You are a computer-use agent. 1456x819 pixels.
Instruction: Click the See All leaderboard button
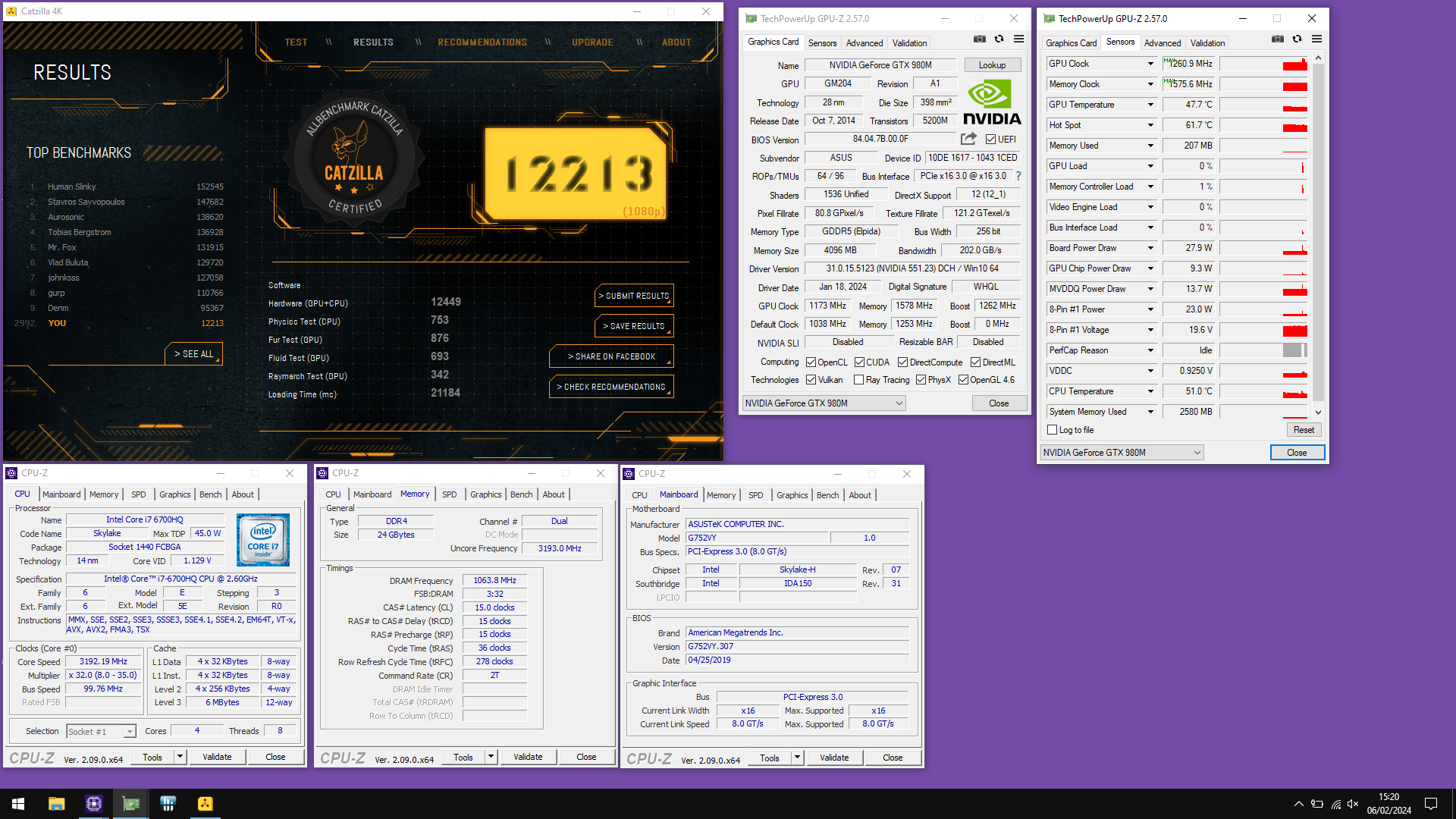193,354
